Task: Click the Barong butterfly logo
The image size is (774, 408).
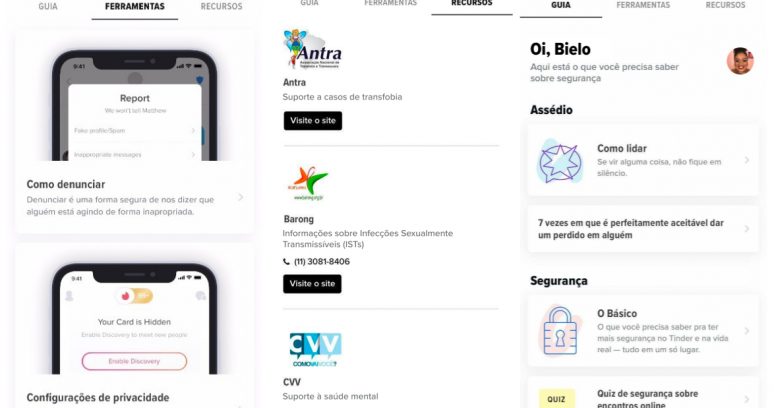Action: (308, 184)
